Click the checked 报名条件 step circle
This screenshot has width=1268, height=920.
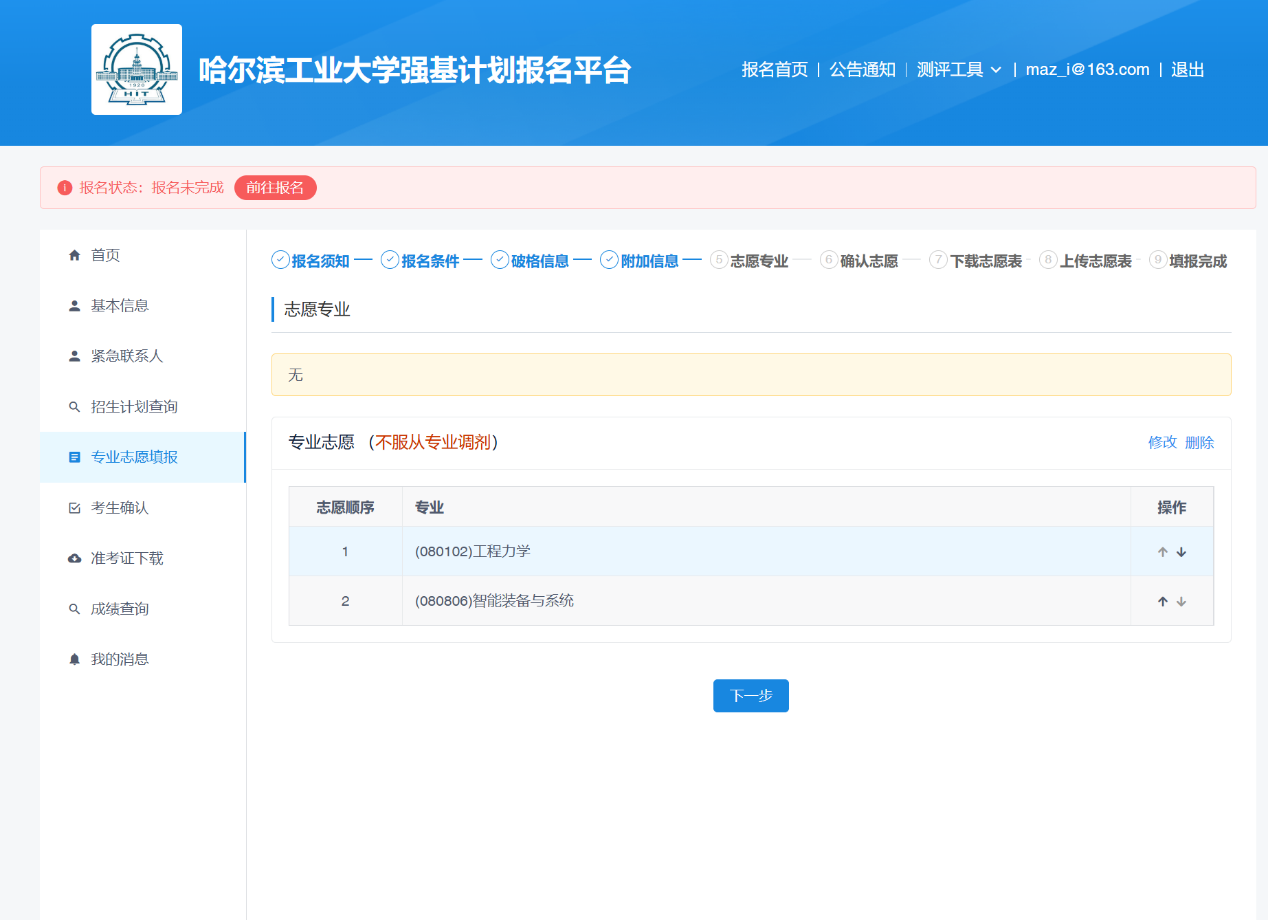(x=390, y=260)
